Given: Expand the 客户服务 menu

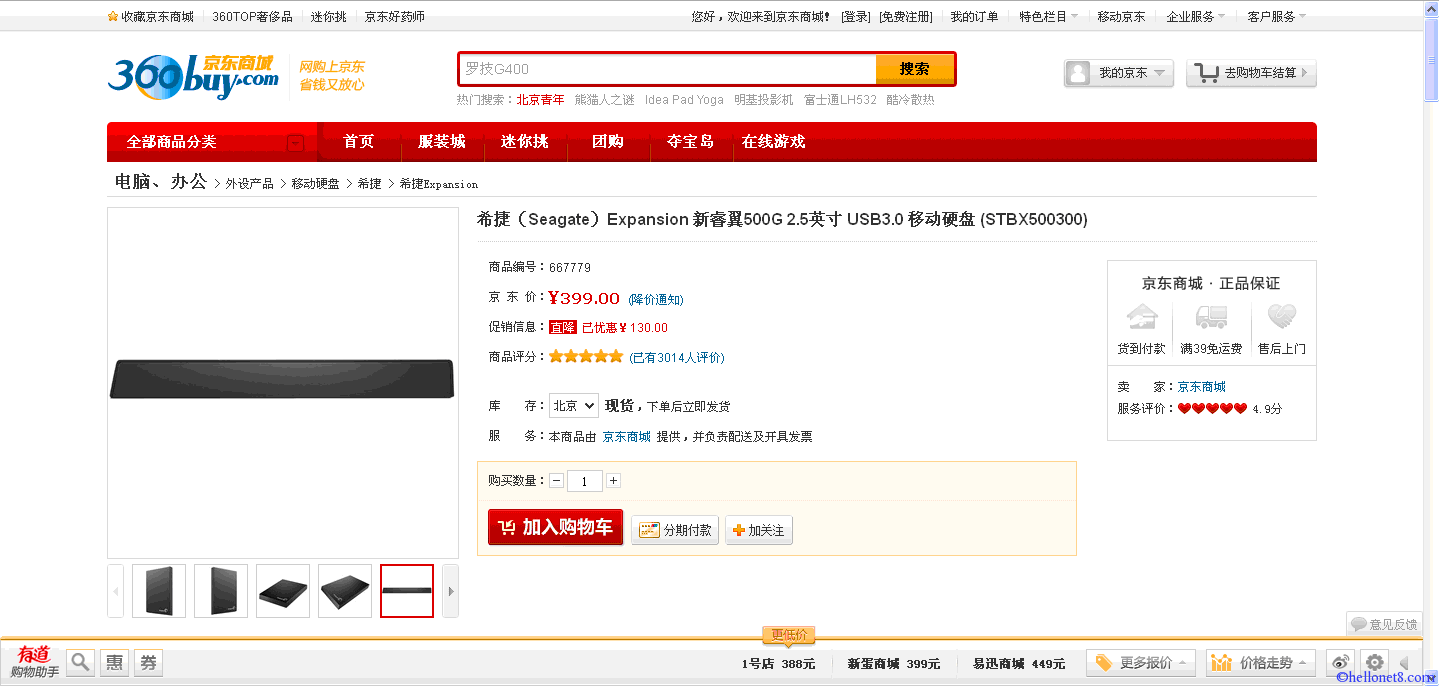Looking at the screenshot, I should click(1276, 16).
